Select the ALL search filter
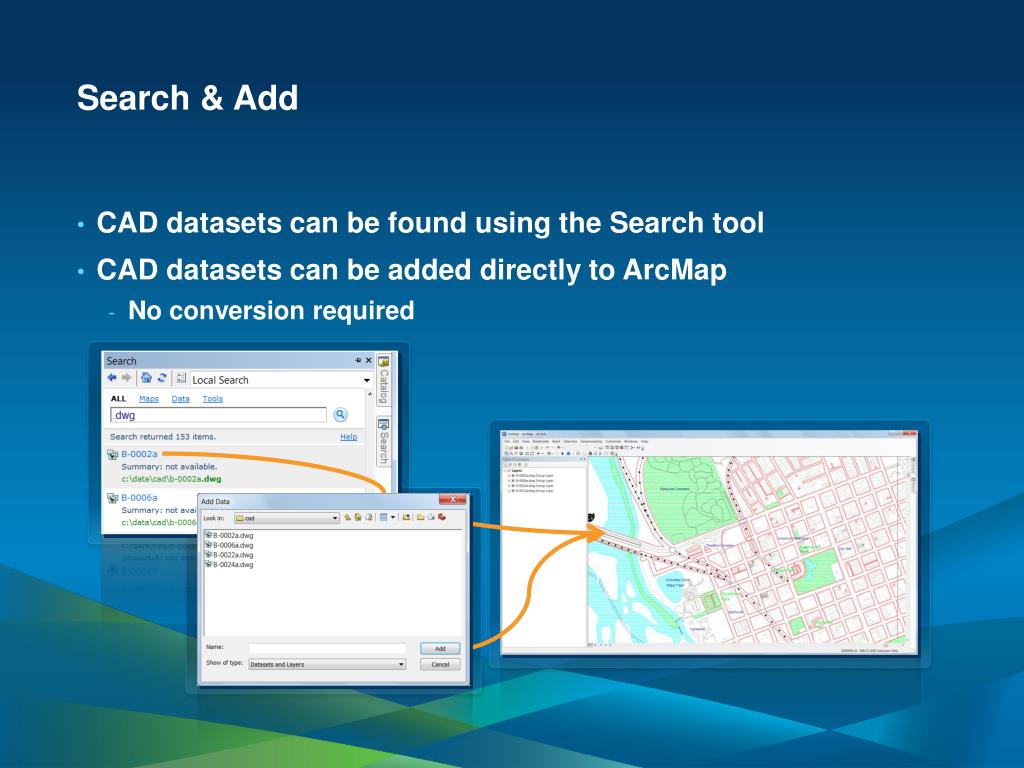Viewport: 1024px width, 768px height. point(118,398)
